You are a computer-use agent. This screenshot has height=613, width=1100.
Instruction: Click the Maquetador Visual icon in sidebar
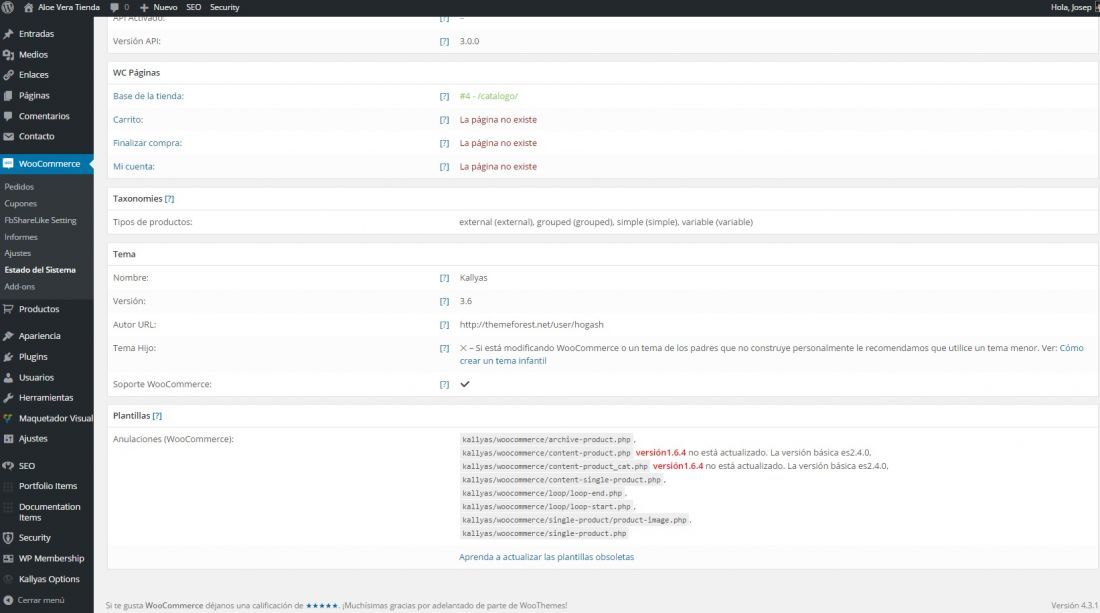point(8,418)
